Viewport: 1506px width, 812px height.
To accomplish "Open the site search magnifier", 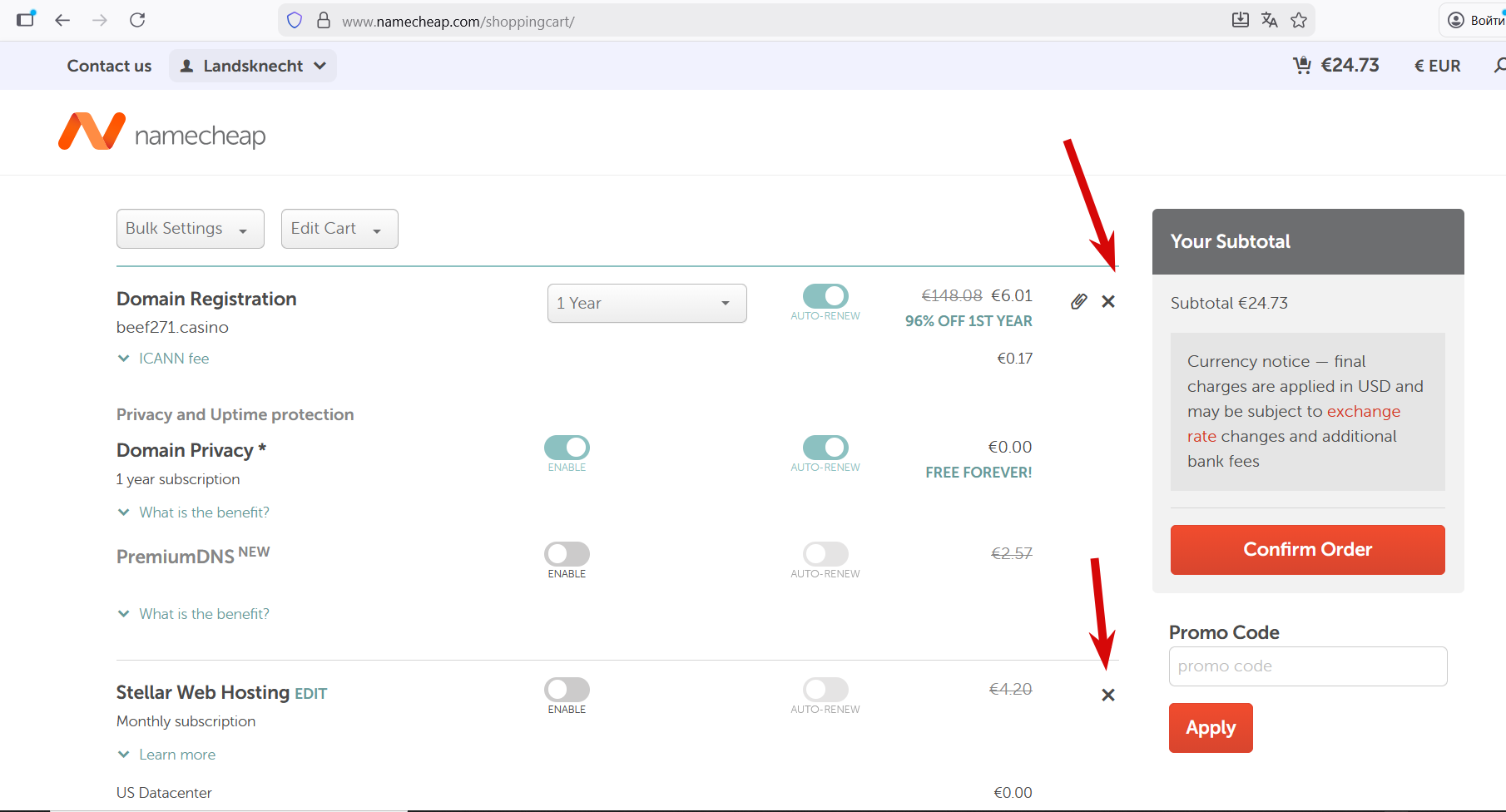I will [x=1499, y=65].
